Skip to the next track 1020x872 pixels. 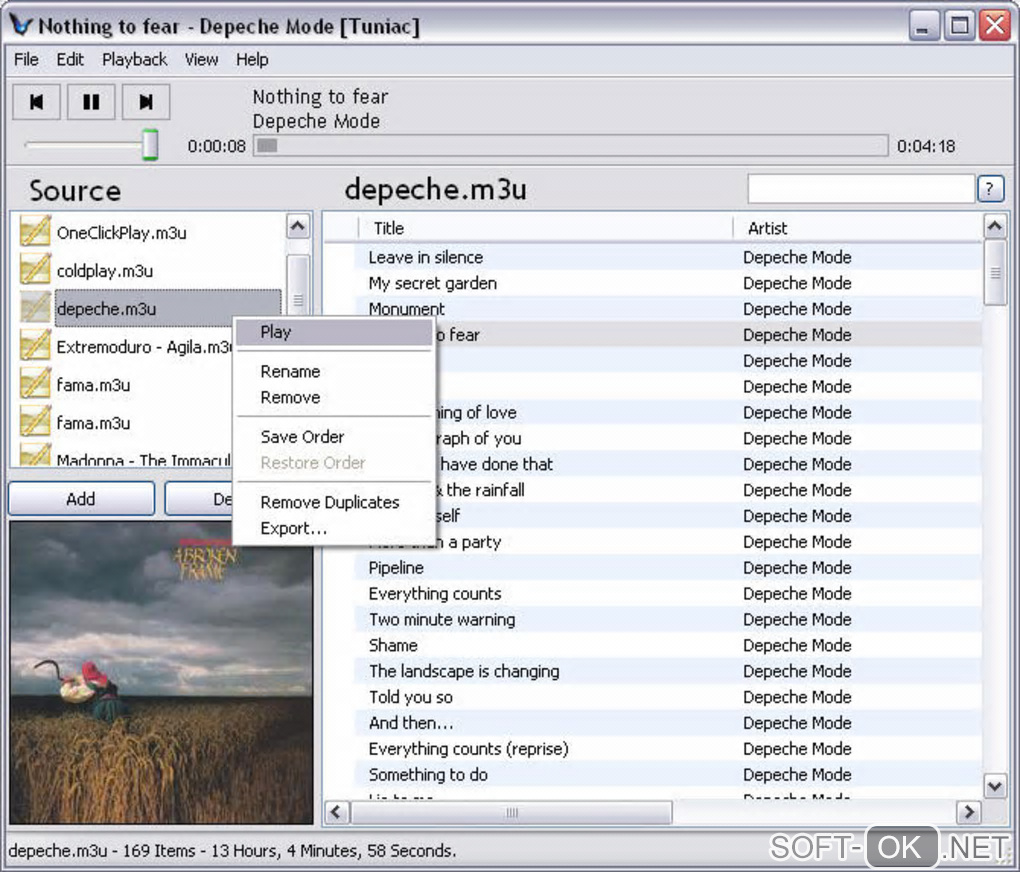click(146, 102)
